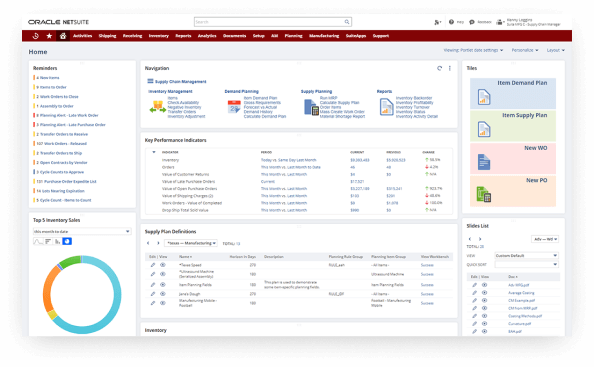Click the Calculate Demand Plan link

[x=265, y=116]
